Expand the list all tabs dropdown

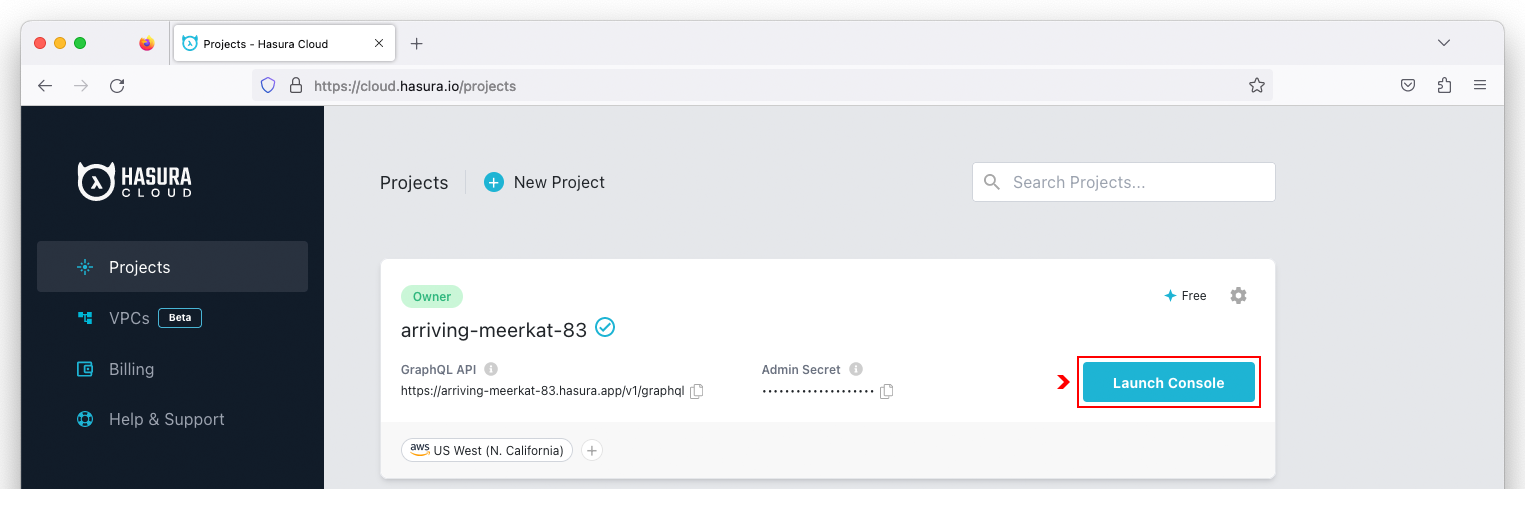[1444, 43]
